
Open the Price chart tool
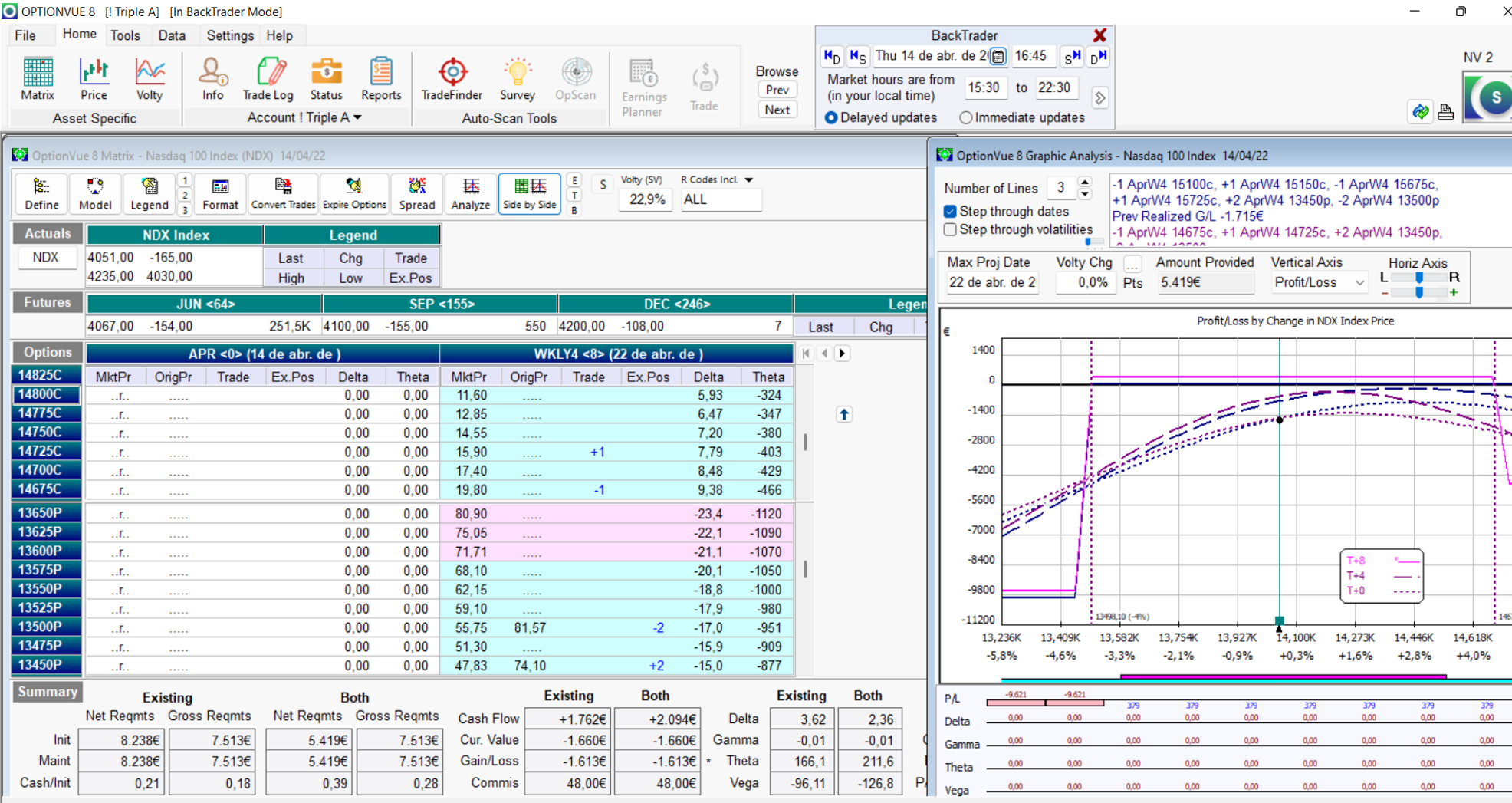(94, 78)
